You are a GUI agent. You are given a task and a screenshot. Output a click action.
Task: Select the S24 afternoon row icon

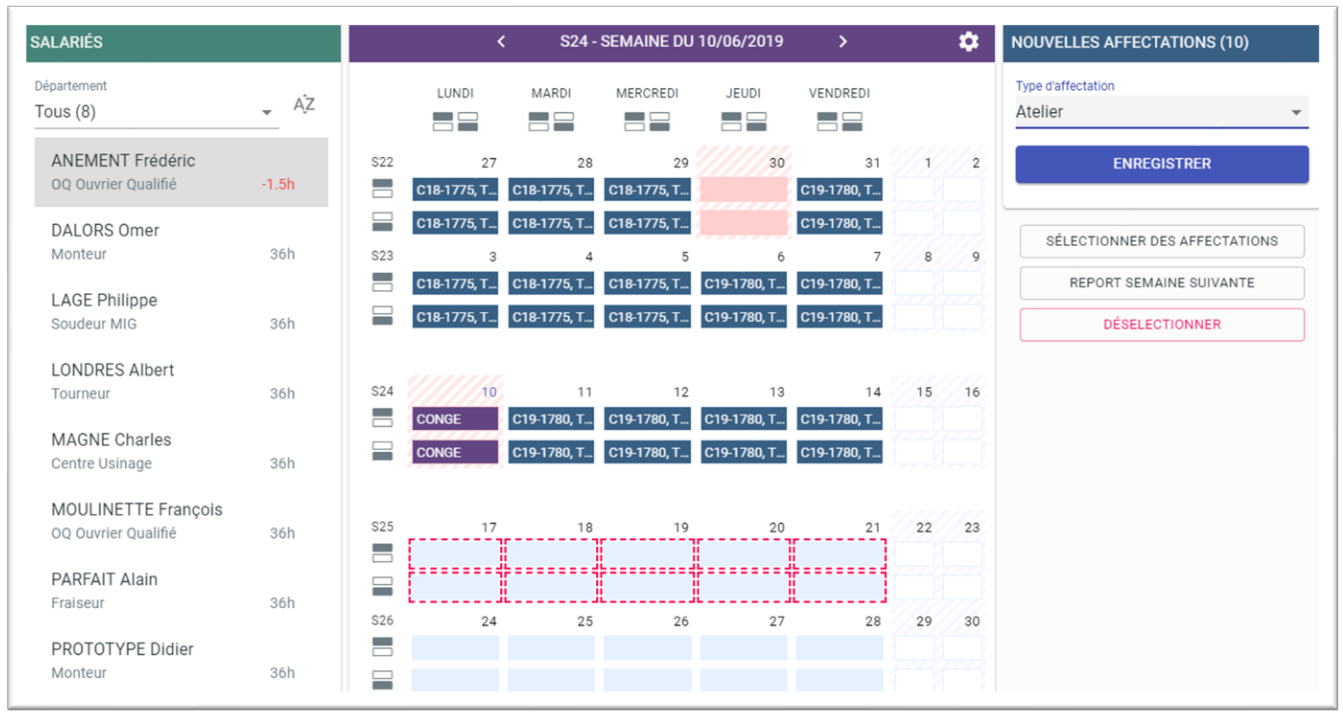382,451
